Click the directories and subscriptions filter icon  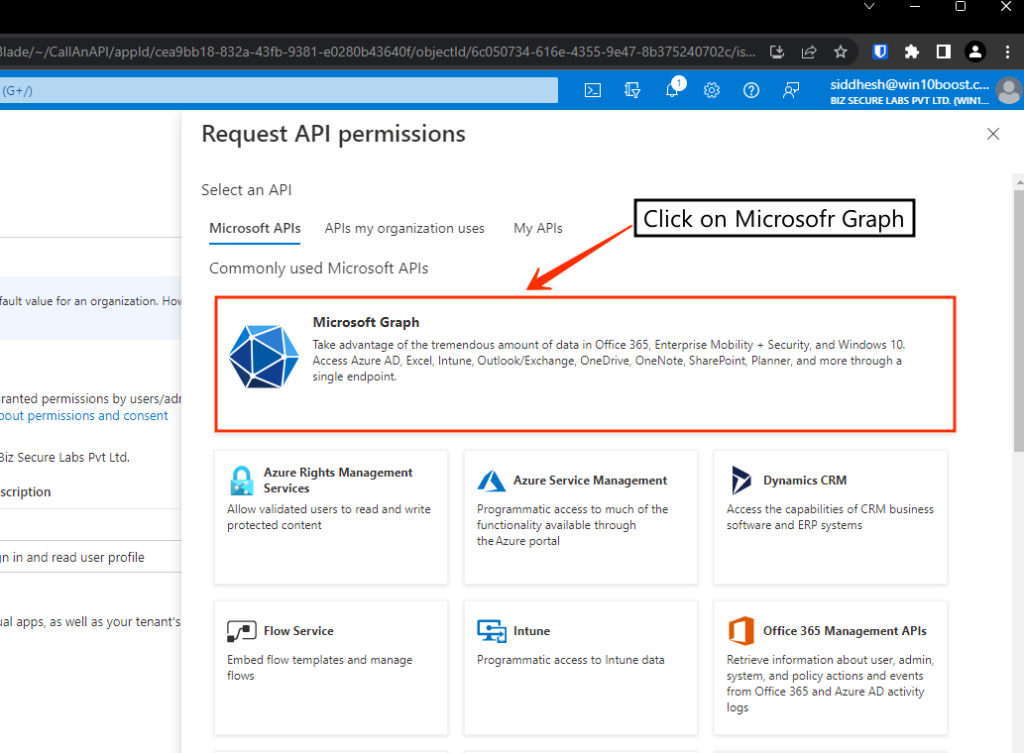click(632, 90)
